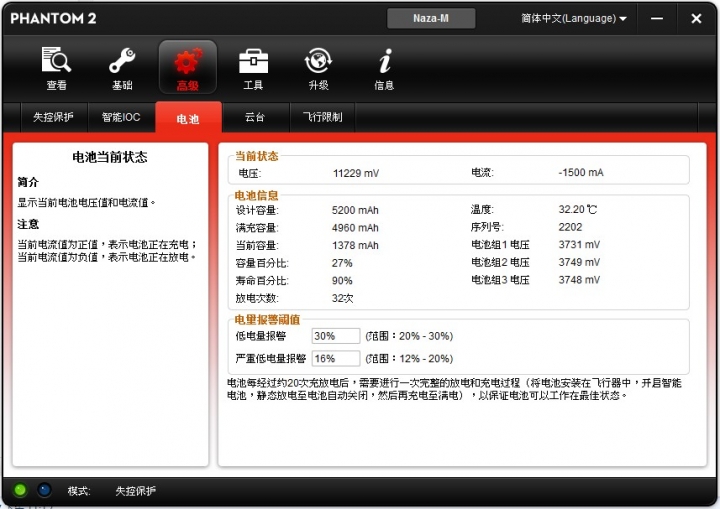This screenshot has width=720, height=509.
Task: Click the blue status indicator light
Action: (x=44, y=490)
